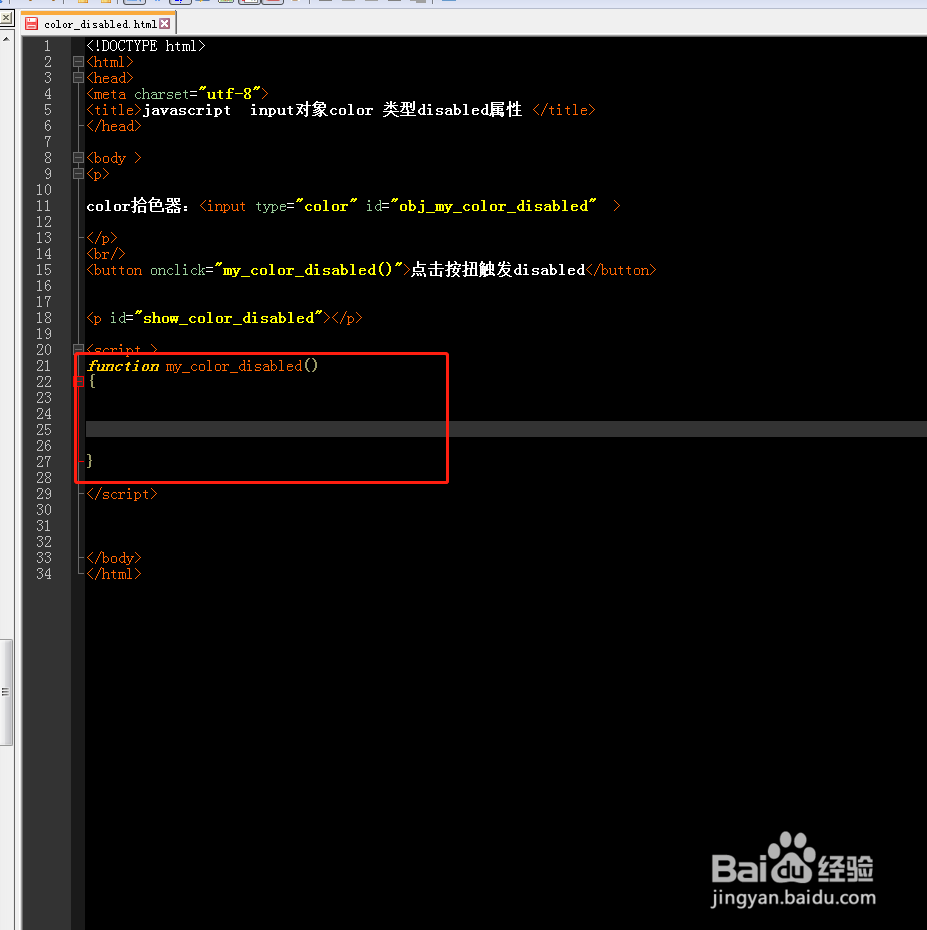Click the type value "color"
Screen dimensions: 927x930
coord(326,206)
